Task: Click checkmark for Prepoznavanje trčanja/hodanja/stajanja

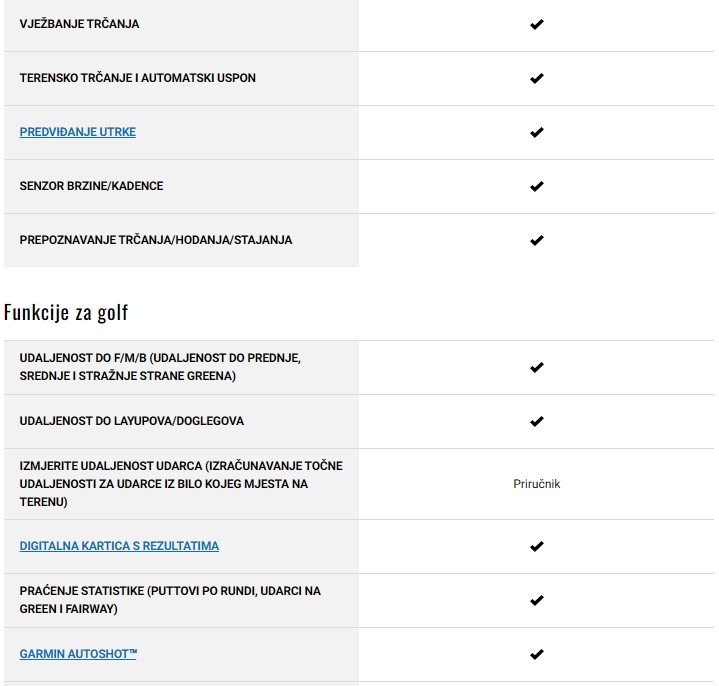Action: pyautogui.click(x=536, y=240)
